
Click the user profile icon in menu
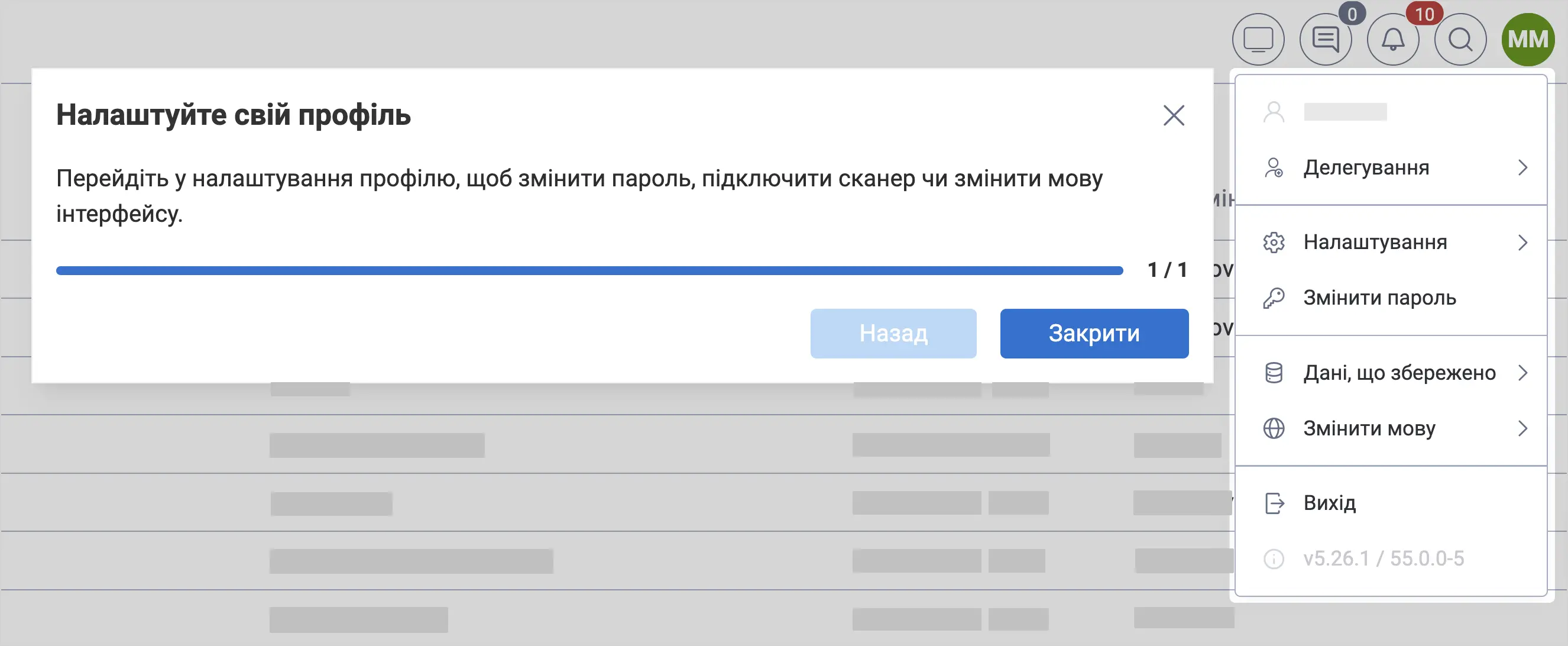1274,112
